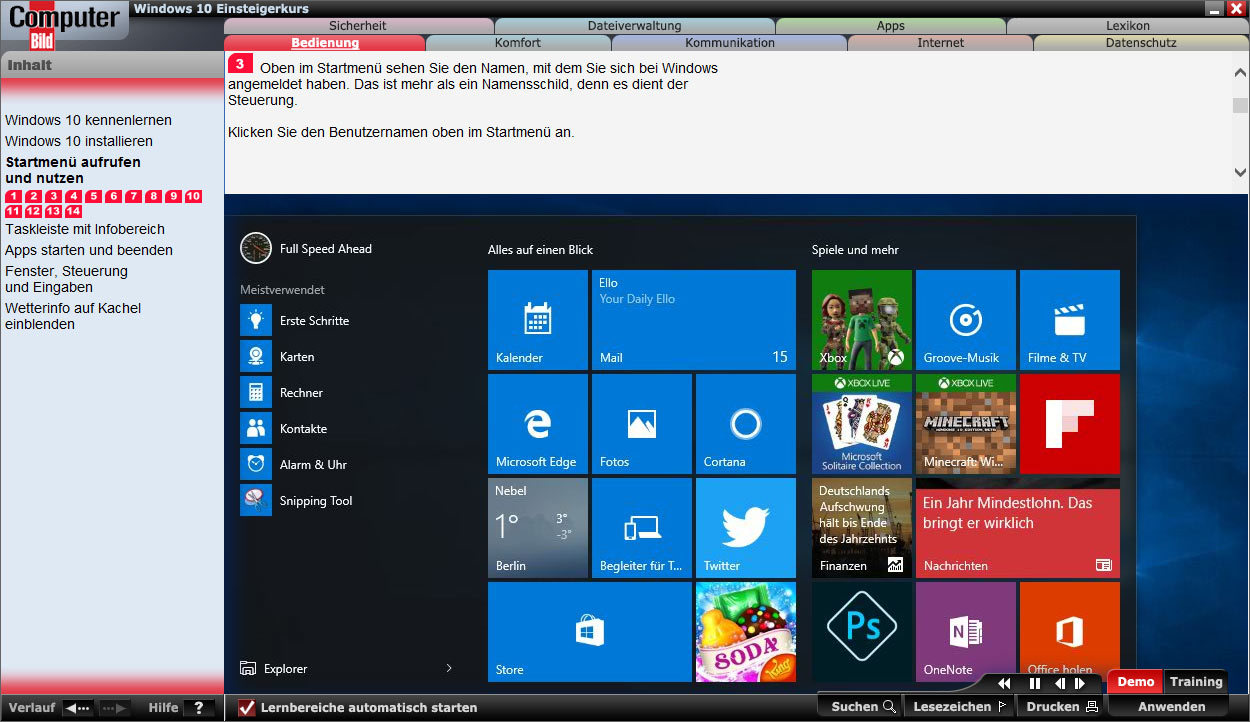The width and height of the screenshot is (1250, 722).
Task: Click the Suchen button
Action: 862,707
